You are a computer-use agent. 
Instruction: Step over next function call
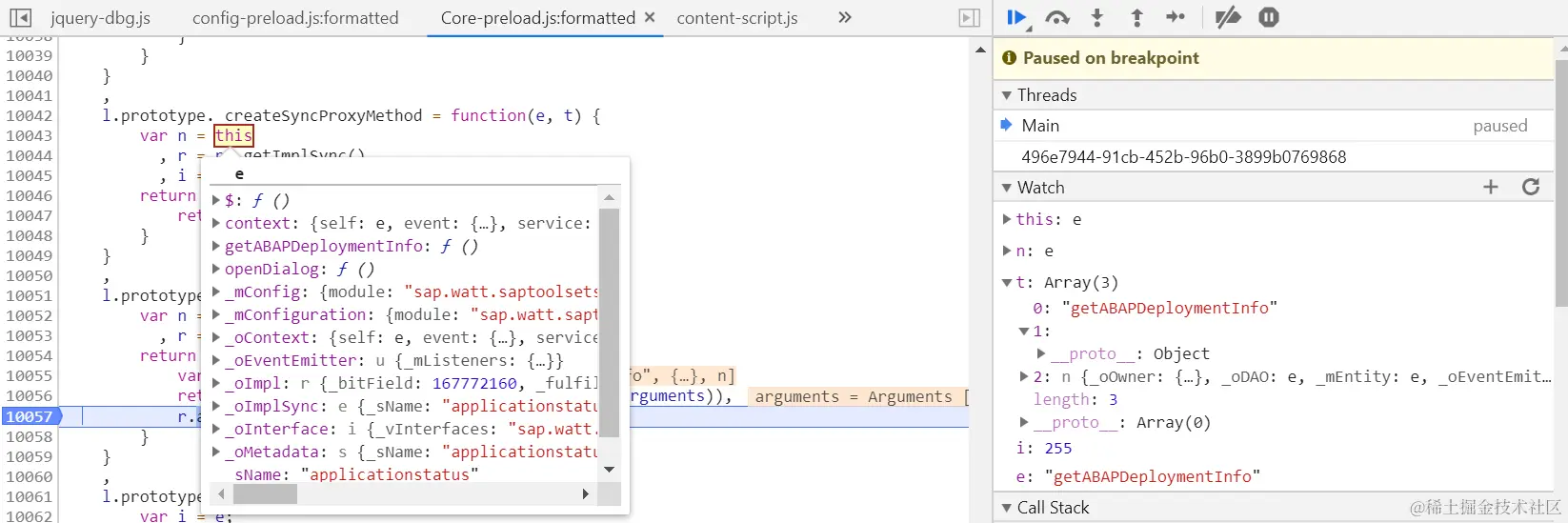1057,17
